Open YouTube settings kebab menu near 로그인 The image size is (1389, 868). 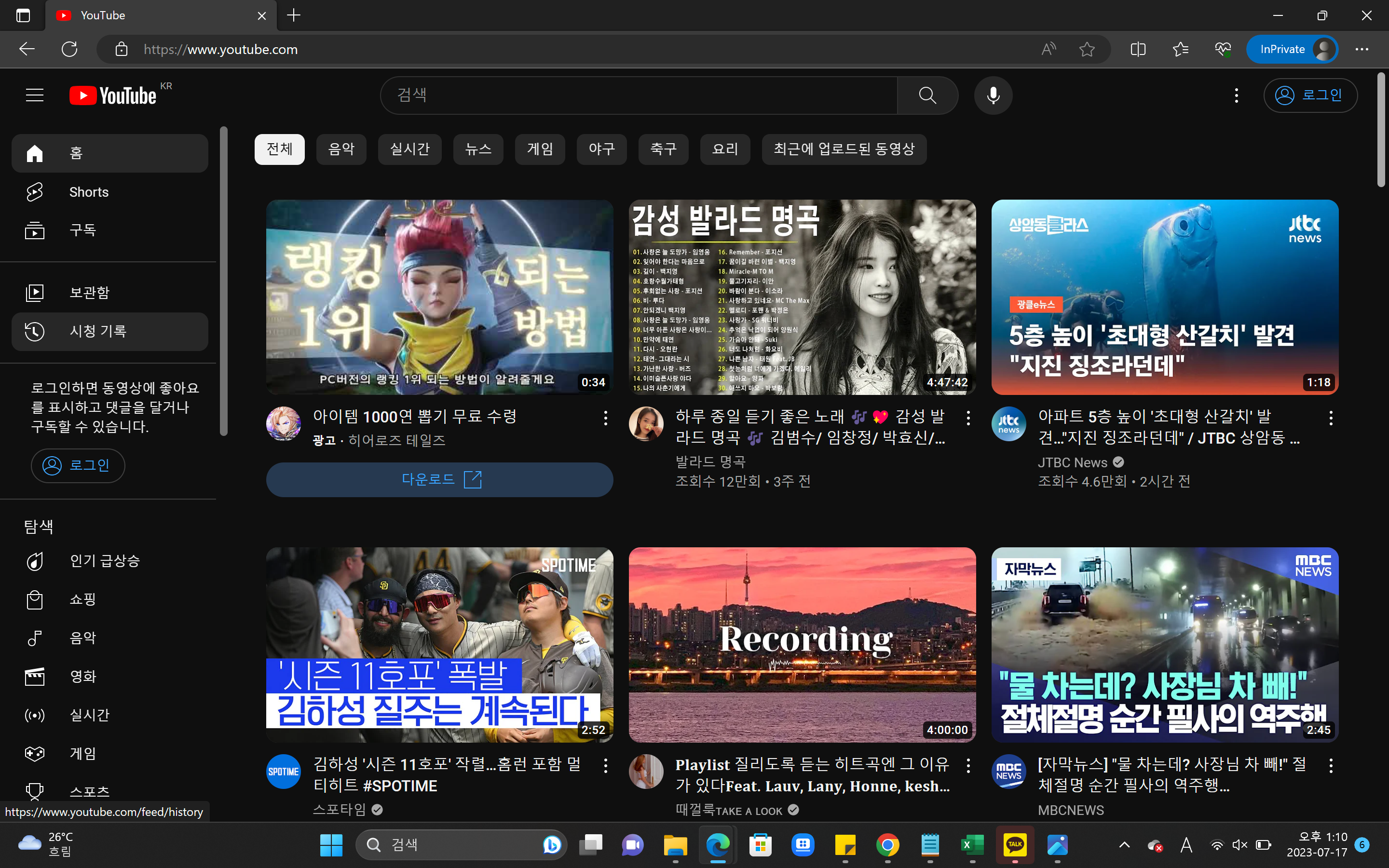pos(1236,95)
